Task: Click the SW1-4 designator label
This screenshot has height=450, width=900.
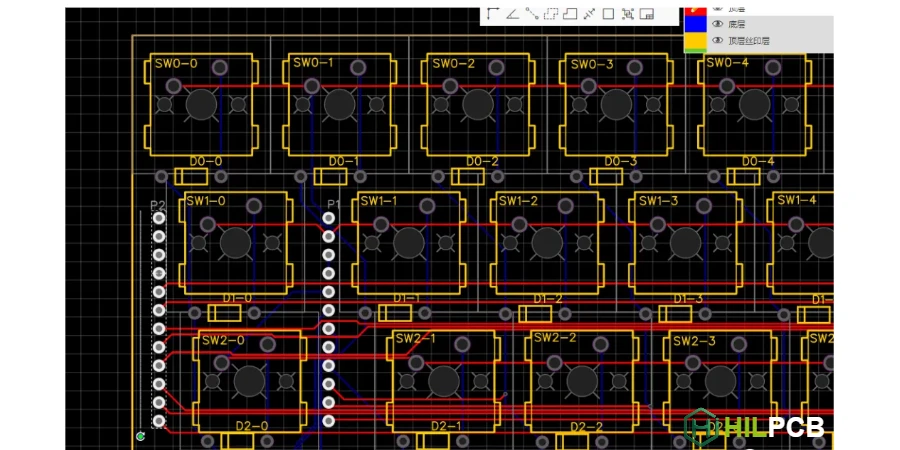Action: [x=797, y=200]
